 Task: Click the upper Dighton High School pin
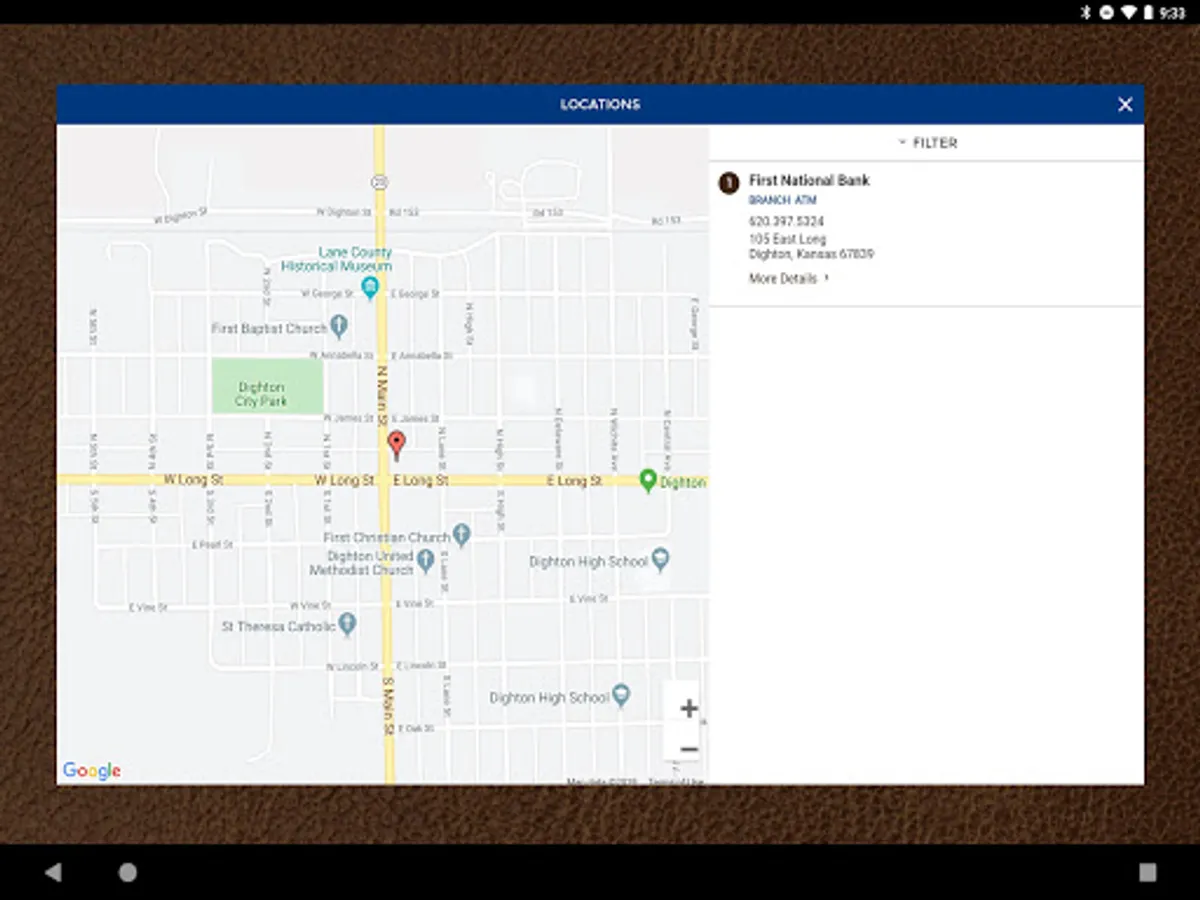tap(660, 559)
